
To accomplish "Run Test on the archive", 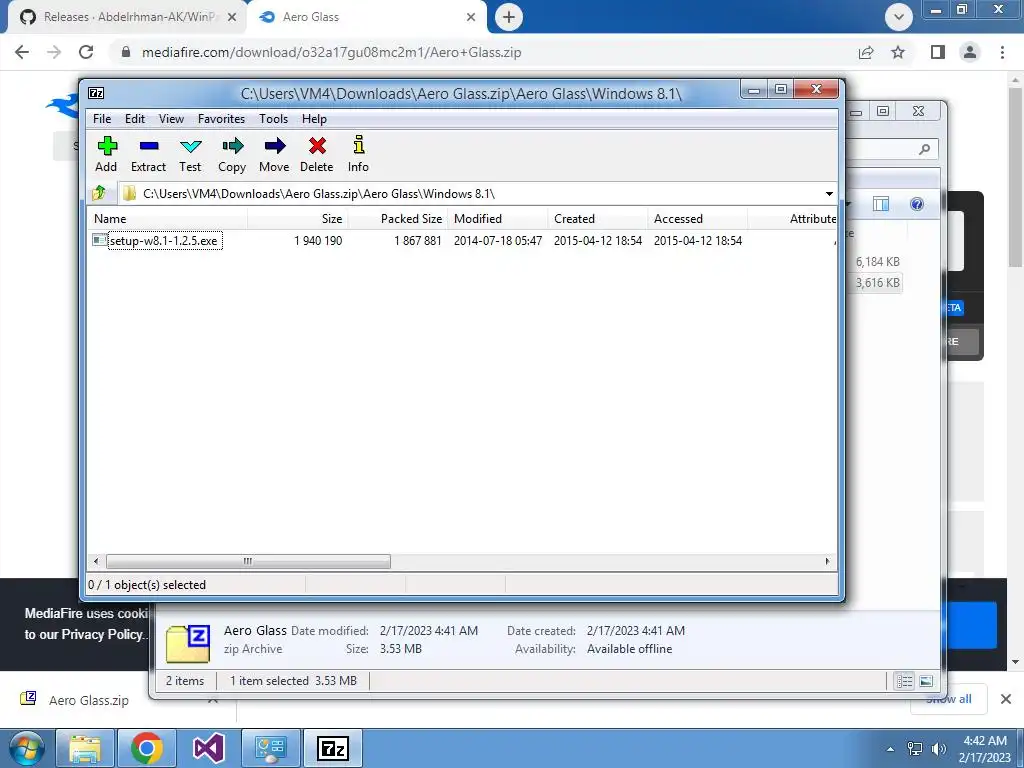I will [190, 154].
